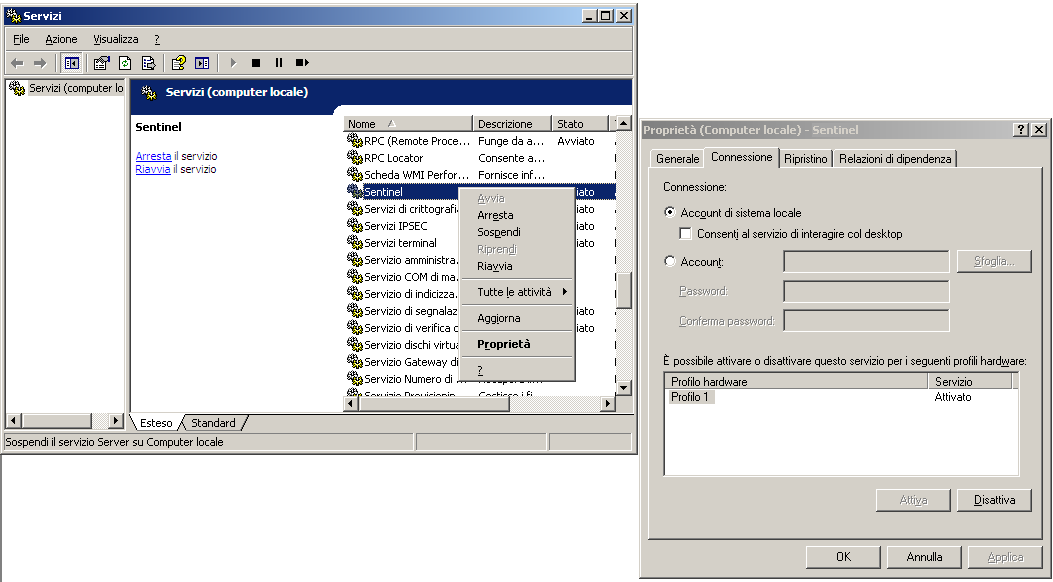Select the Account di sistema locale radio button

click(670, 212)
